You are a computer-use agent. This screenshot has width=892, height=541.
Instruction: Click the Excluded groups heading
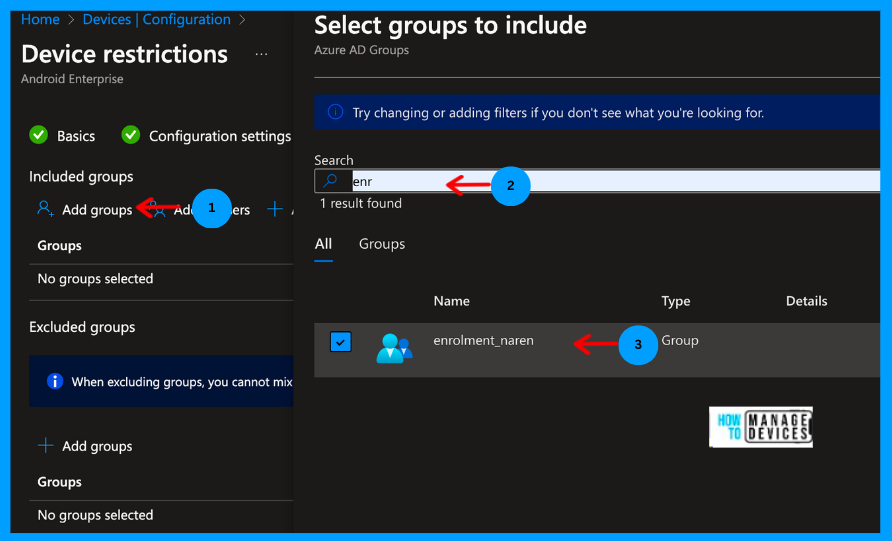click(x=82, y=327)
